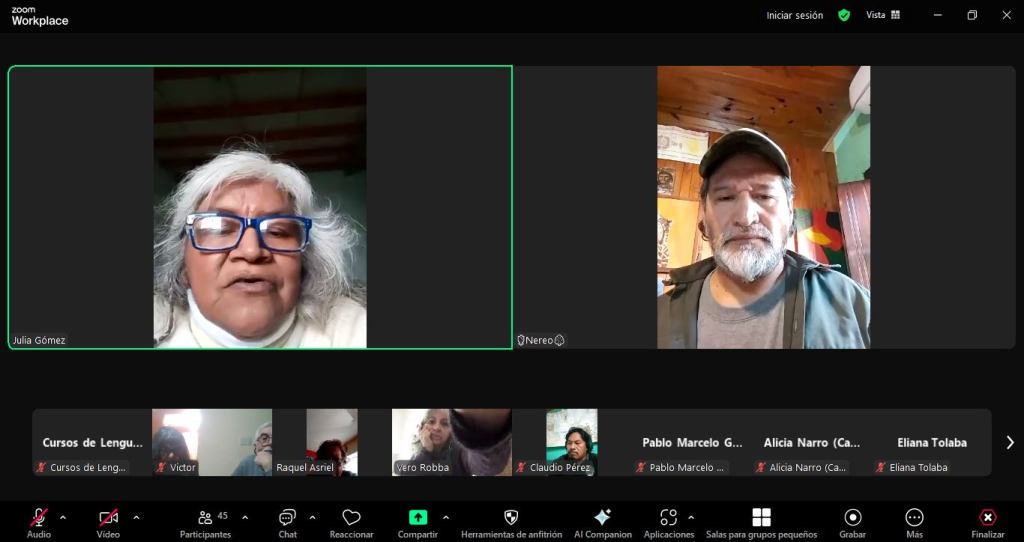Expand video options arrow next to Vídeo
This screenshot has width=1024, height=542.
pyautogui.click(x=136, y=517)
